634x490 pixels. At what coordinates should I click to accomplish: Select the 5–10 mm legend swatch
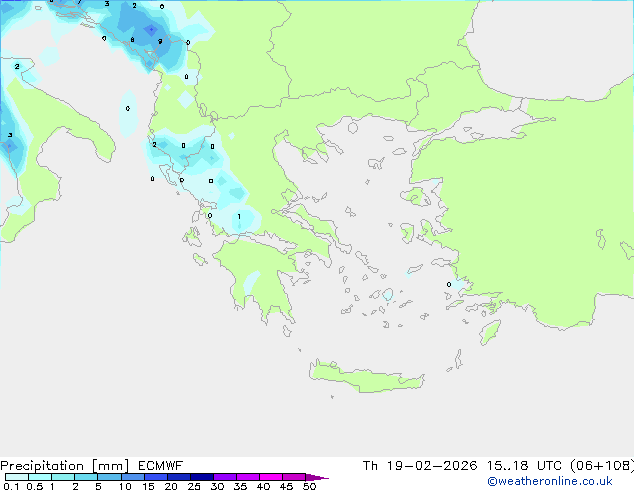coord(109,477)
